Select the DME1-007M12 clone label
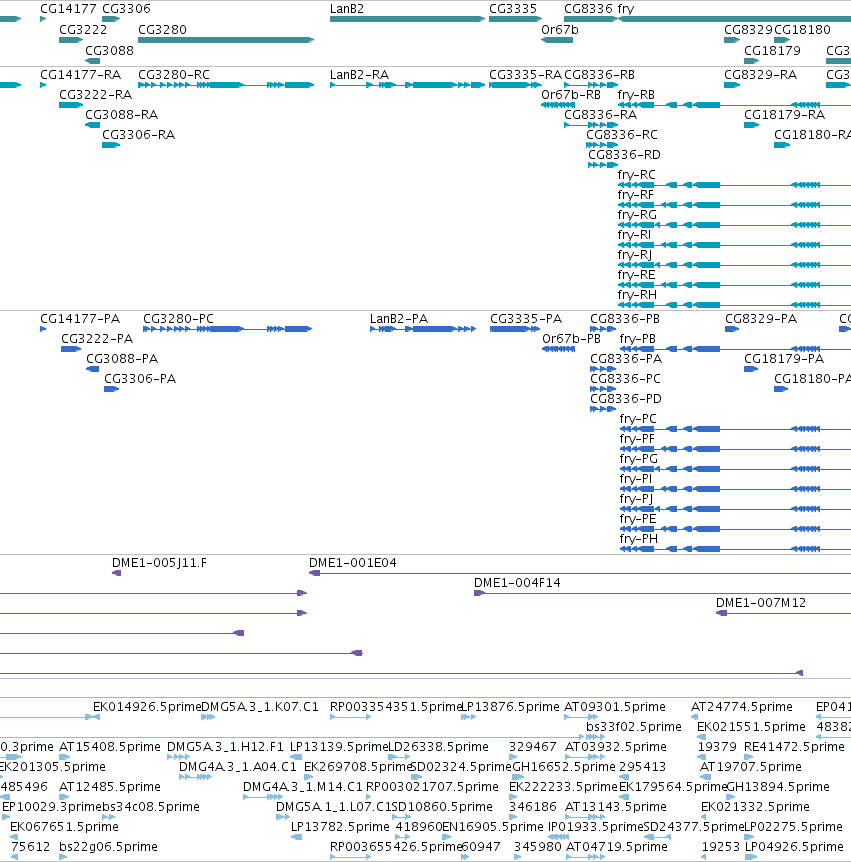 (761, 603)
